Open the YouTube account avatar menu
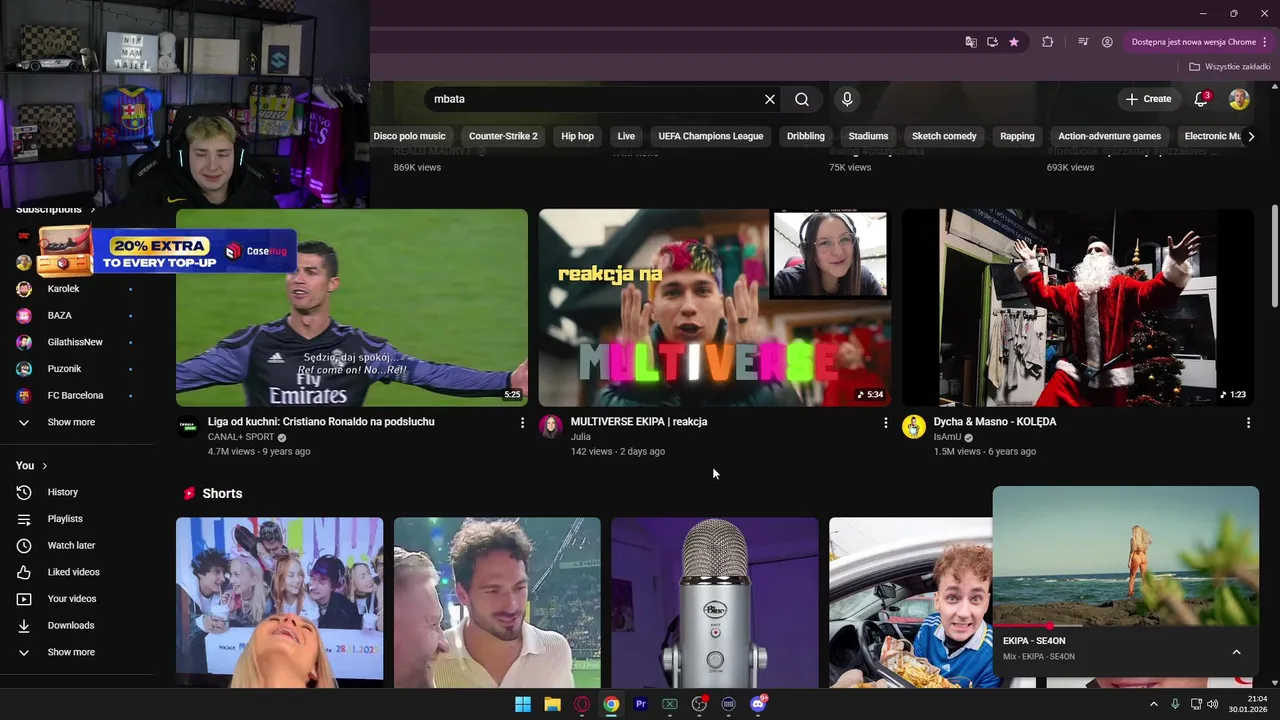Viewport: 1280px width, 720px height. [1239, 99]
